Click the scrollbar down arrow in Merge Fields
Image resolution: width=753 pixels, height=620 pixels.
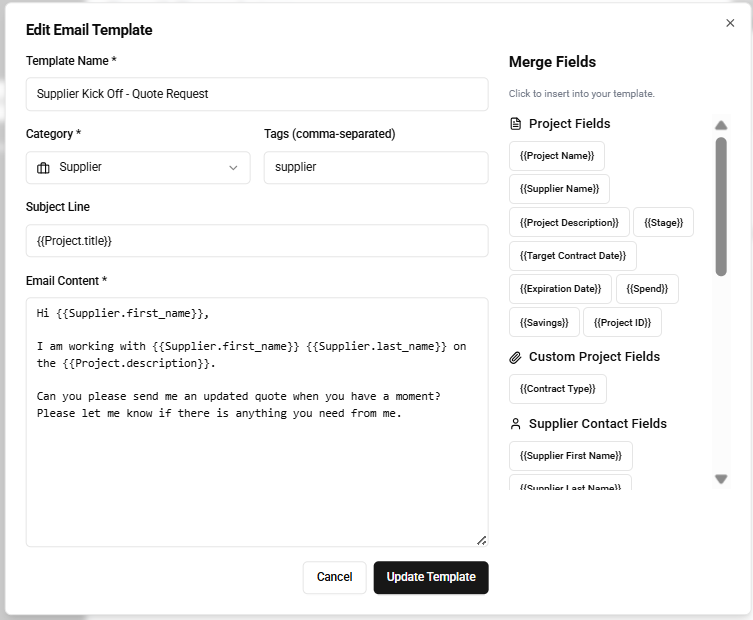[721, 479]
